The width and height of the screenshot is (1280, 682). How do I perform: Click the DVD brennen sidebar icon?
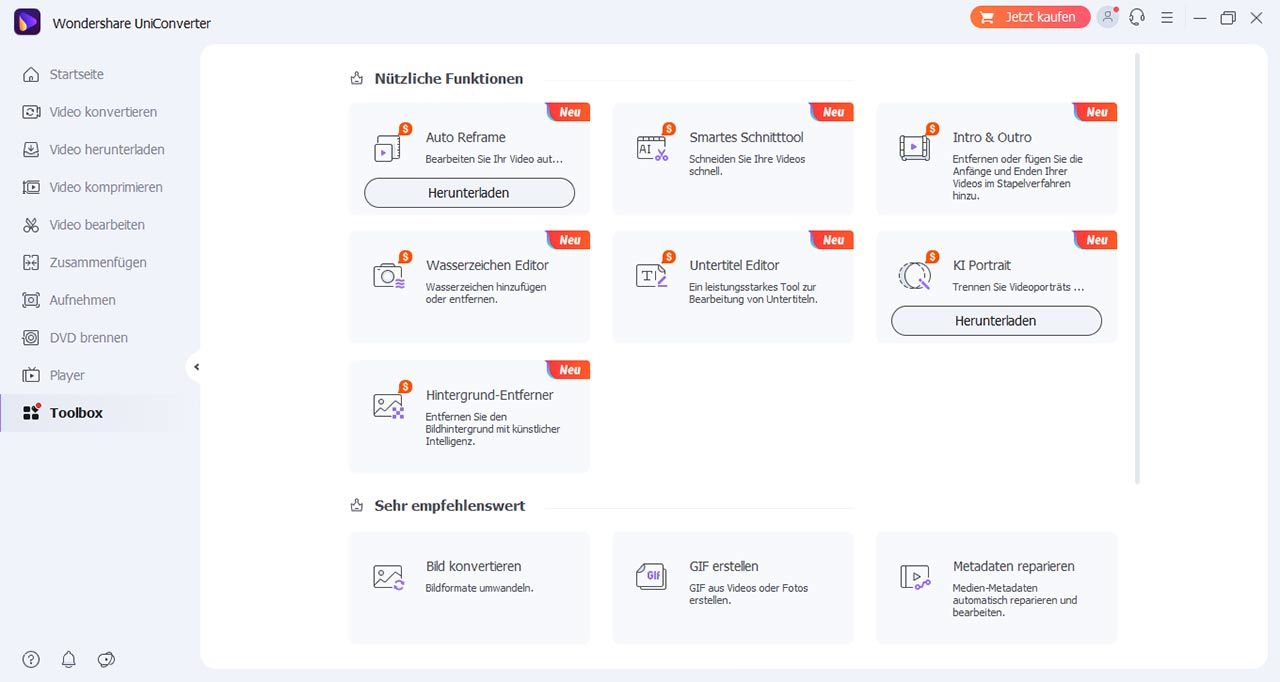tap(31, 337)
